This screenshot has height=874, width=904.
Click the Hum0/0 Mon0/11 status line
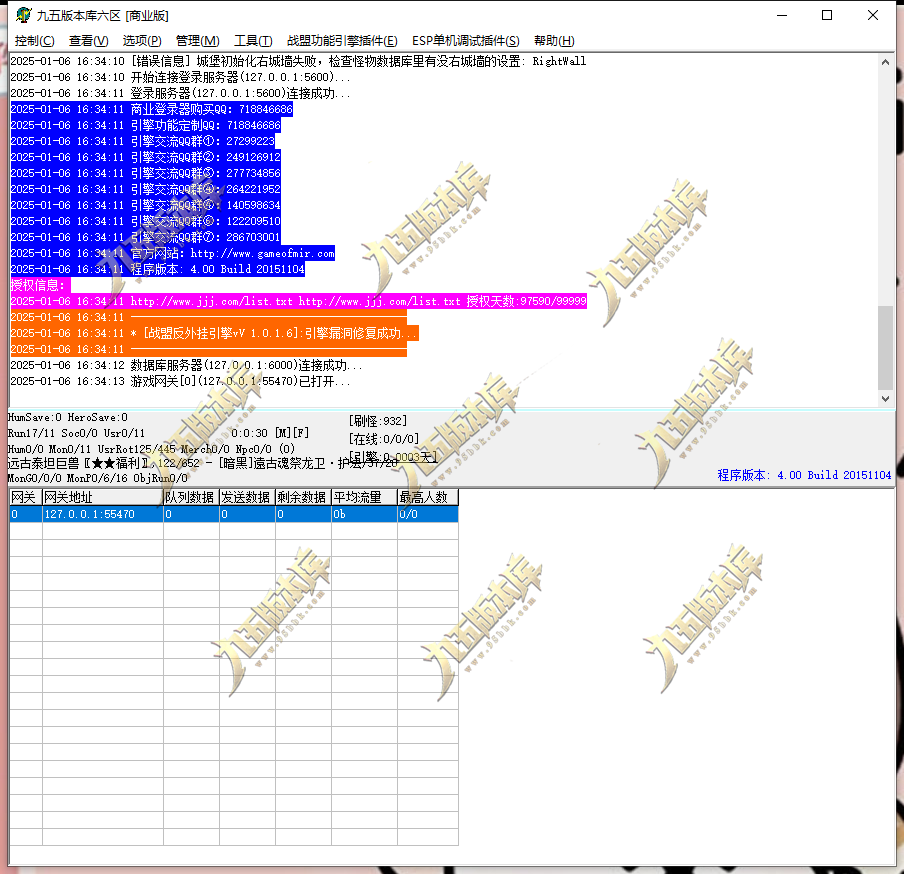point(151,449)
